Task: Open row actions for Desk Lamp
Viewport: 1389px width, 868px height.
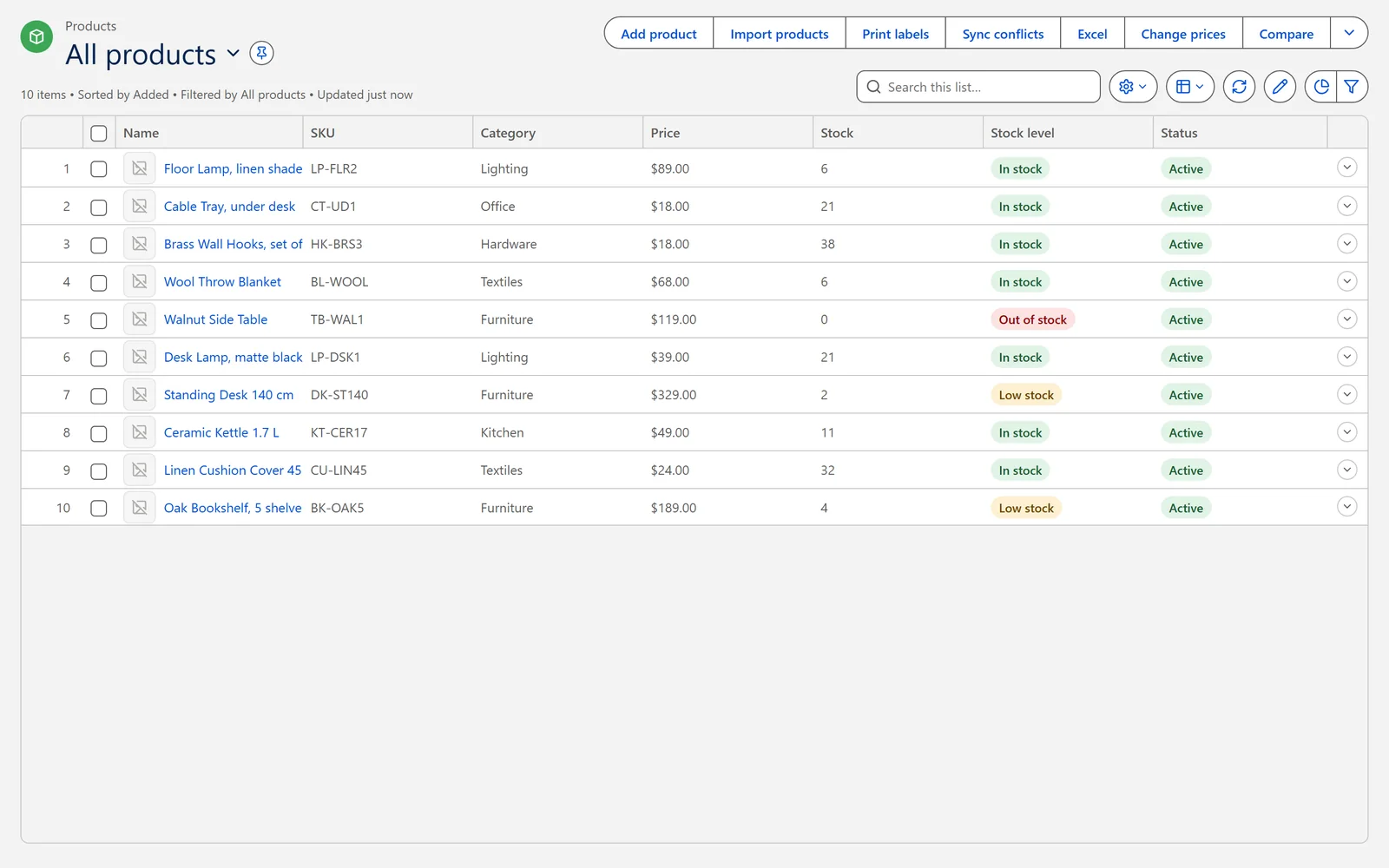Action: pos(1346,357)
